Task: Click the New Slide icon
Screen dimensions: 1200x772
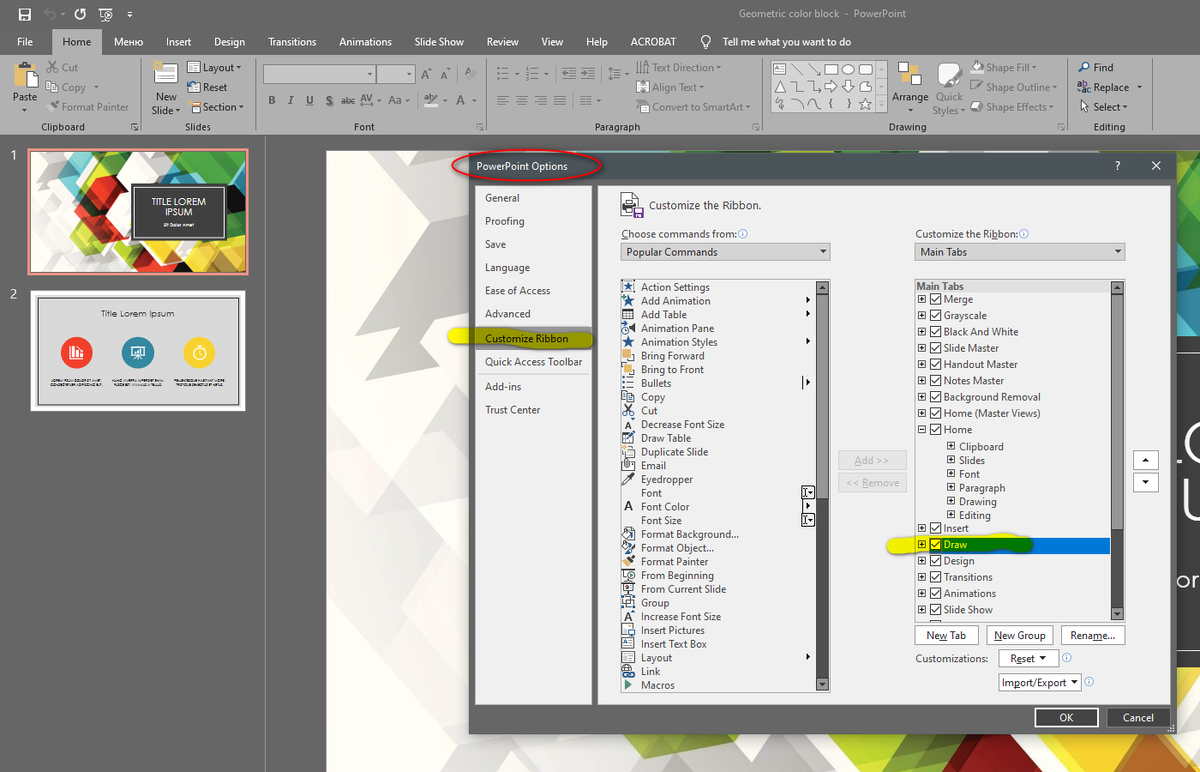Action: pyautogui.click(x=165, y=74)
